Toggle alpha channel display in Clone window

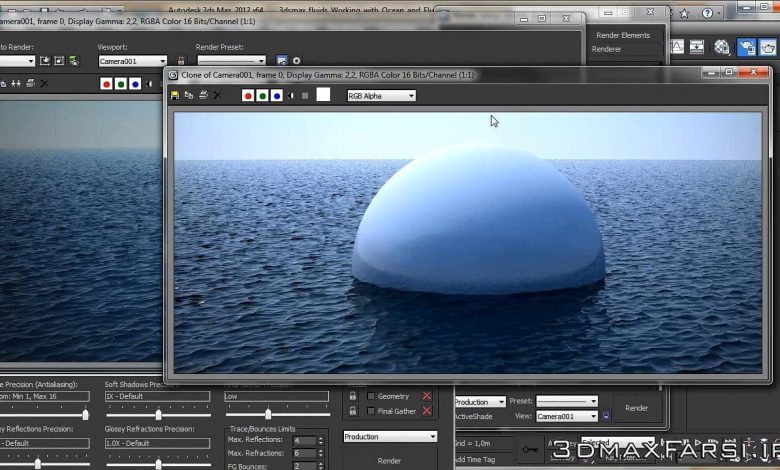[x=291, y=95]
